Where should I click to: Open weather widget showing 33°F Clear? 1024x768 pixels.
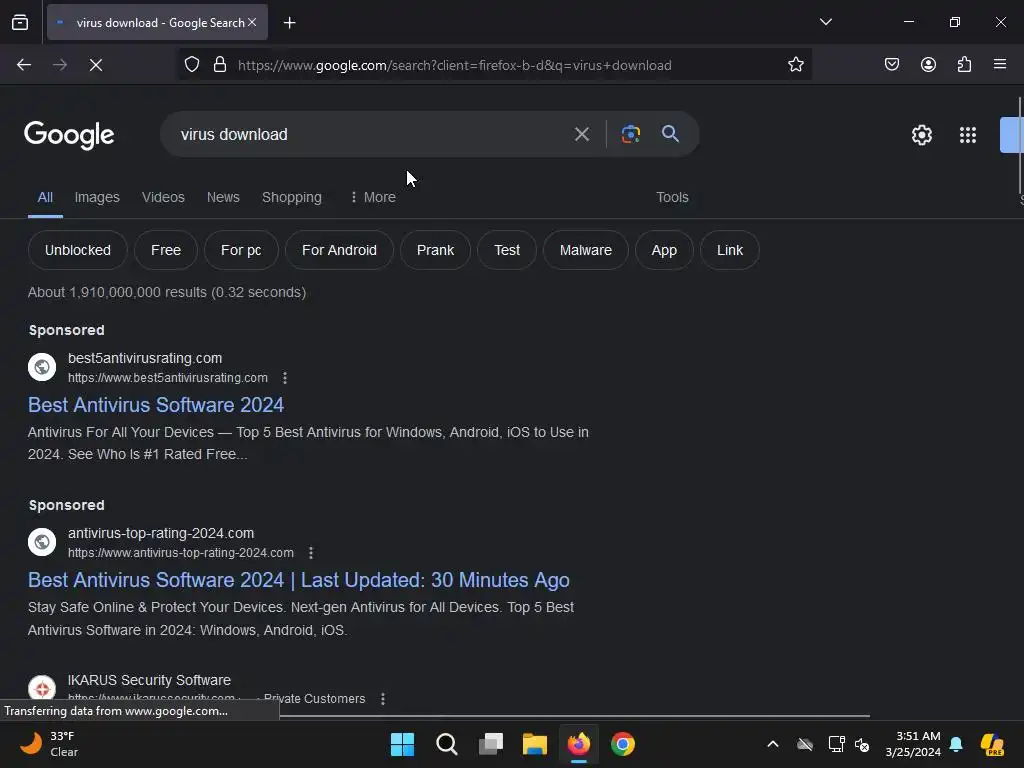coord(49,744)
